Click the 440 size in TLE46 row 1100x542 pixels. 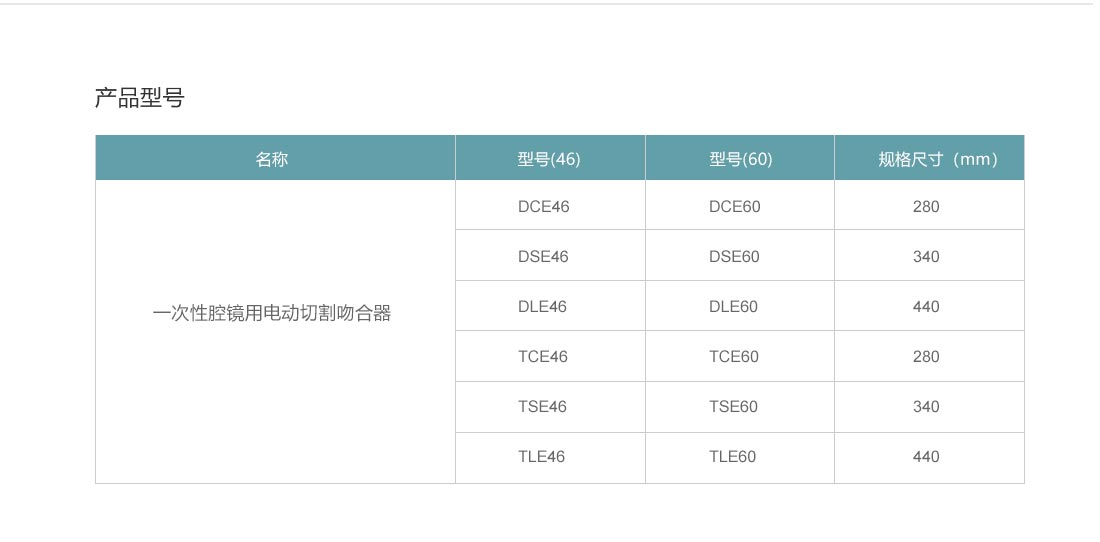[x=930, y=457]
